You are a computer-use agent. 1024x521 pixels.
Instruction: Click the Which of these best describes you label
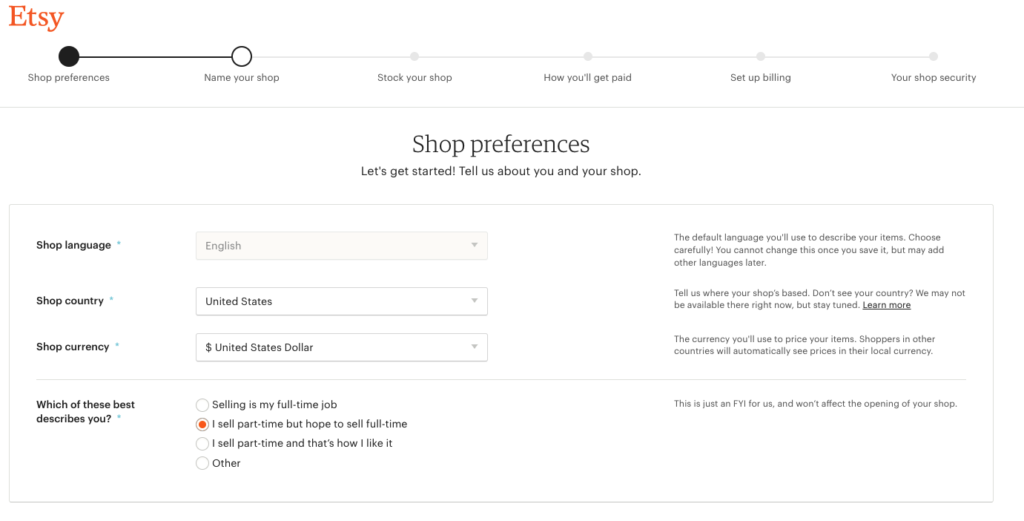pos(86,411)
